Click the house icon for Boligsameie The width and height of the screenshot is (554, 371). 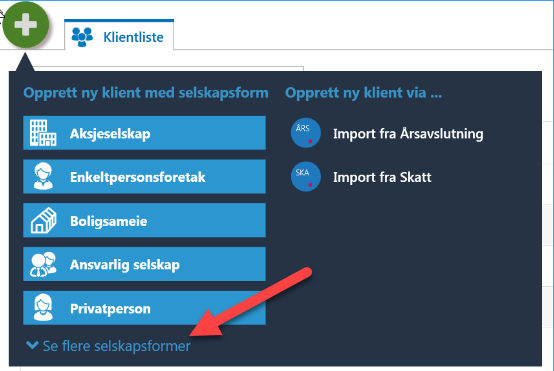tap(43, 220)
